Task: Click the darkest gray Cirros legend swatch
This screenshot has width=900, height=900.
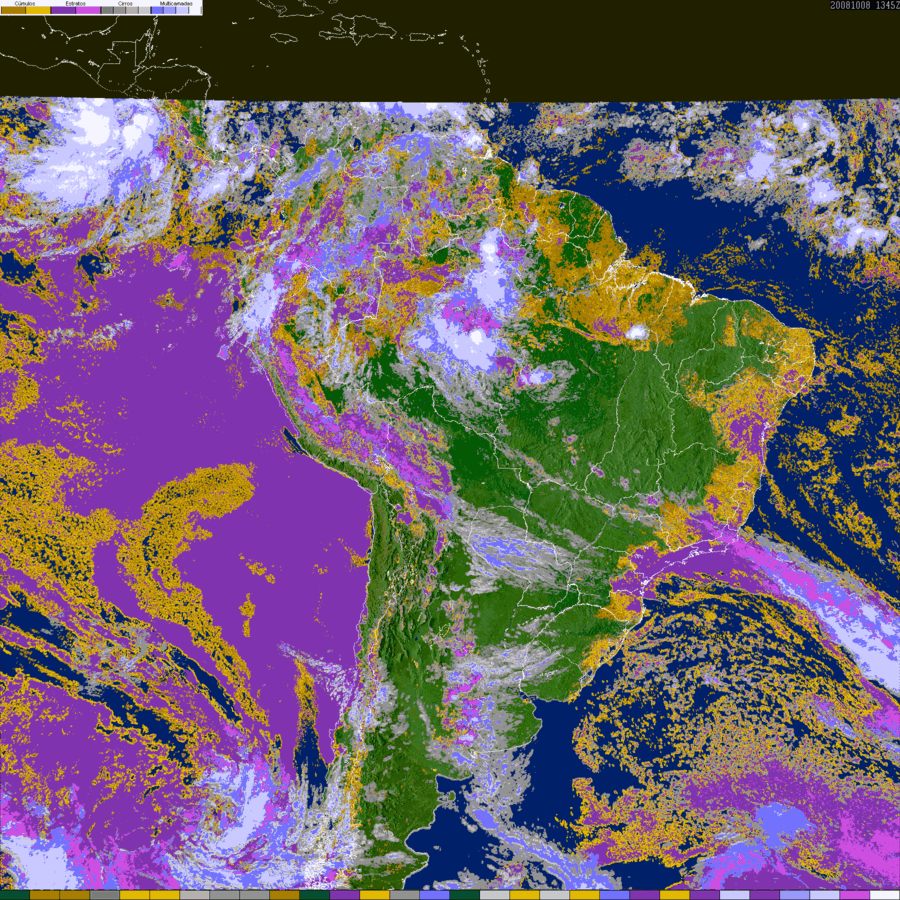Action: tap(107, 10)
